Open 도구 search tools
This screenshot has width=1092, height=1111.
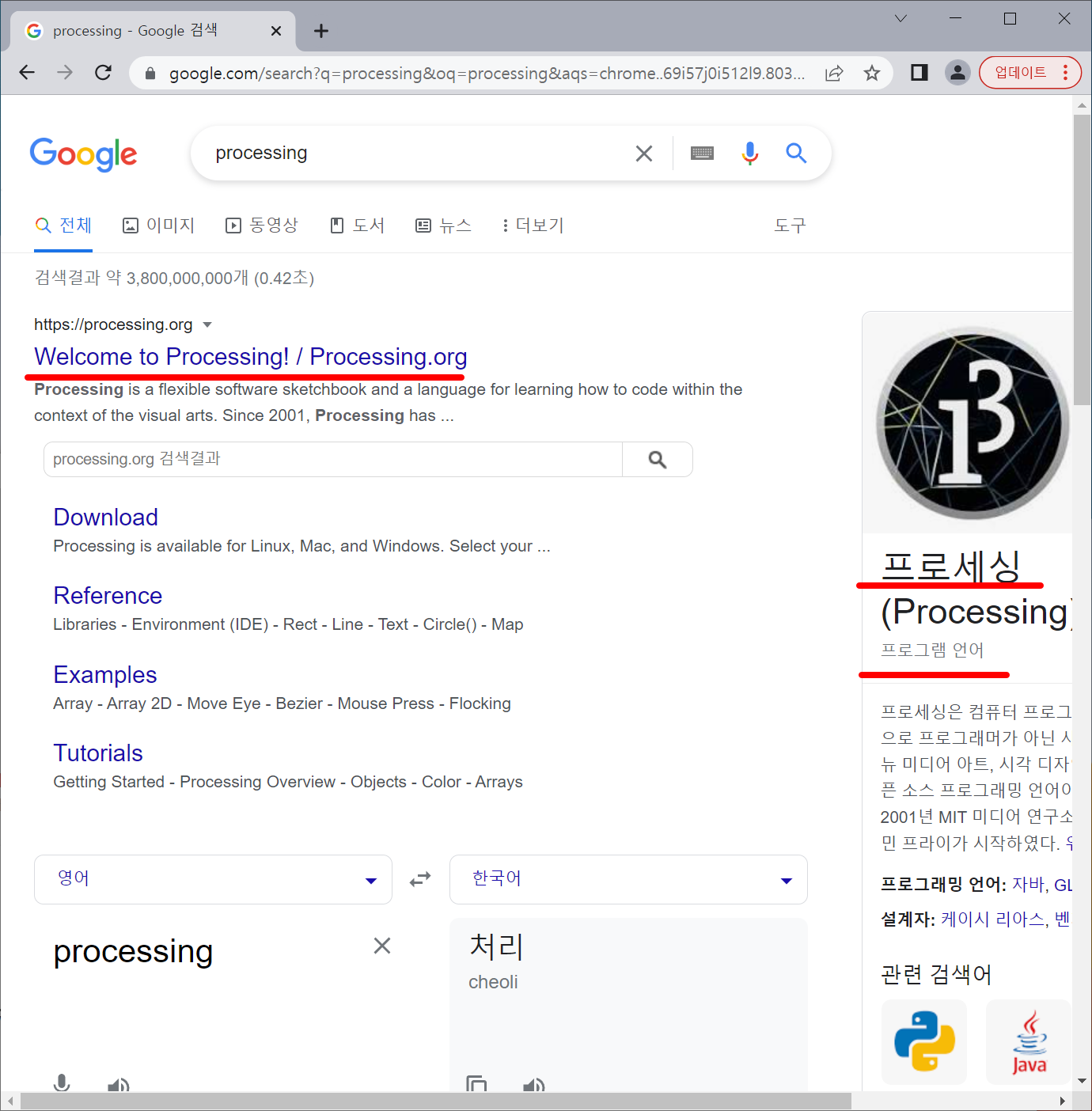pyautogui.click(x=790, y=226)
